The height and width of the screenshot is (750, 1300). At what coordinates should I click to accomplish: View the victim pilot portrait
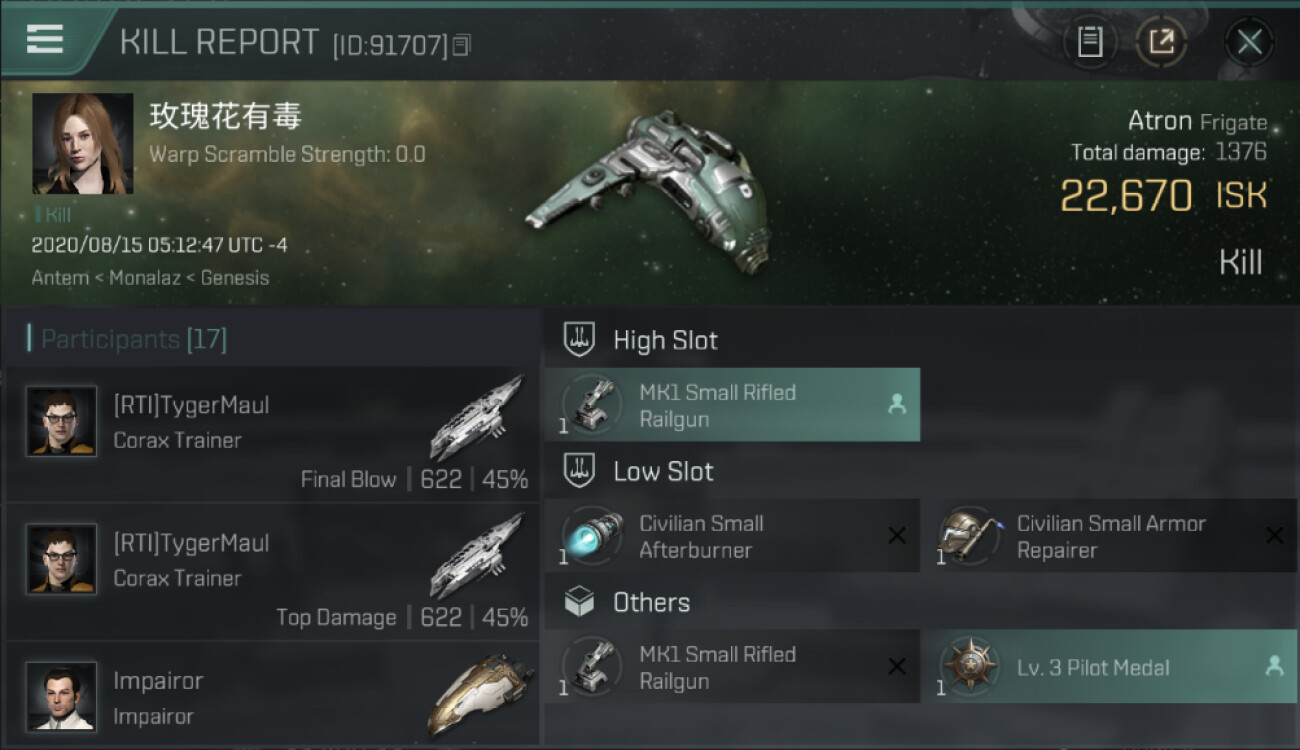point(82,144)
